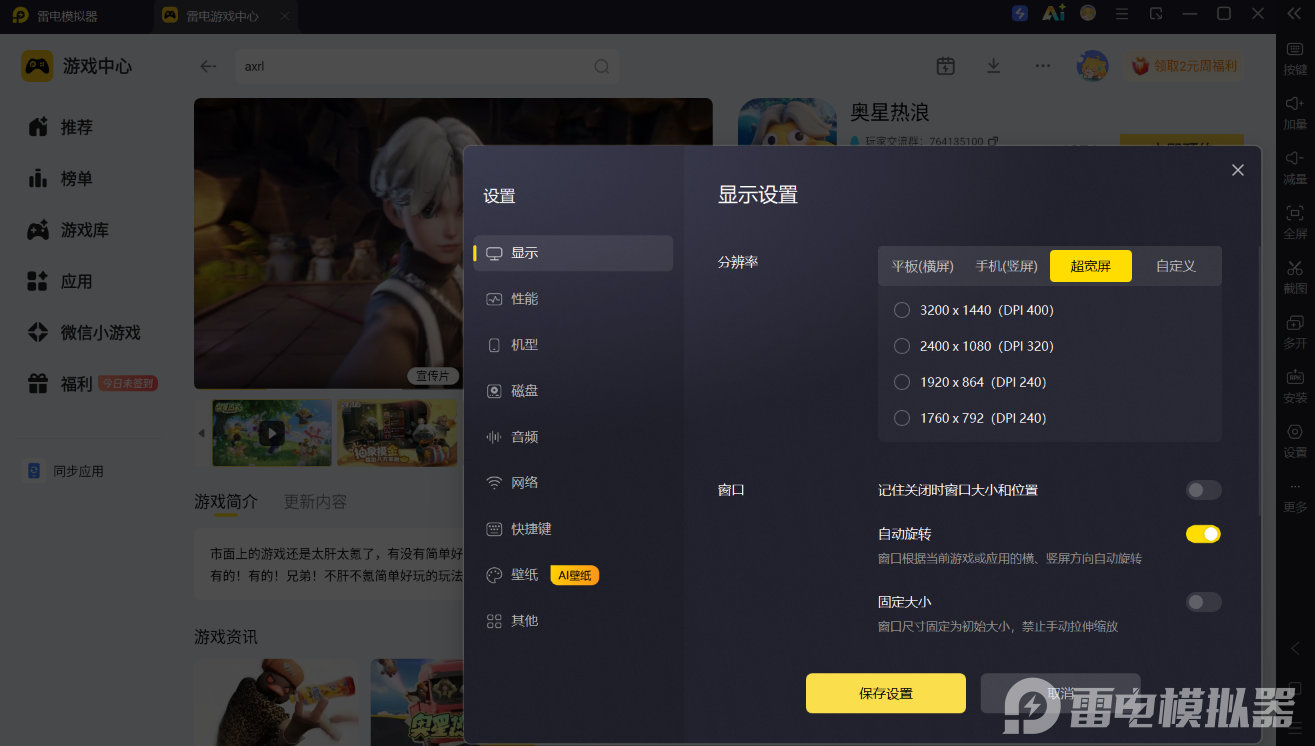Open the 多开 multi-instance icon

[x=1295, y=331]
